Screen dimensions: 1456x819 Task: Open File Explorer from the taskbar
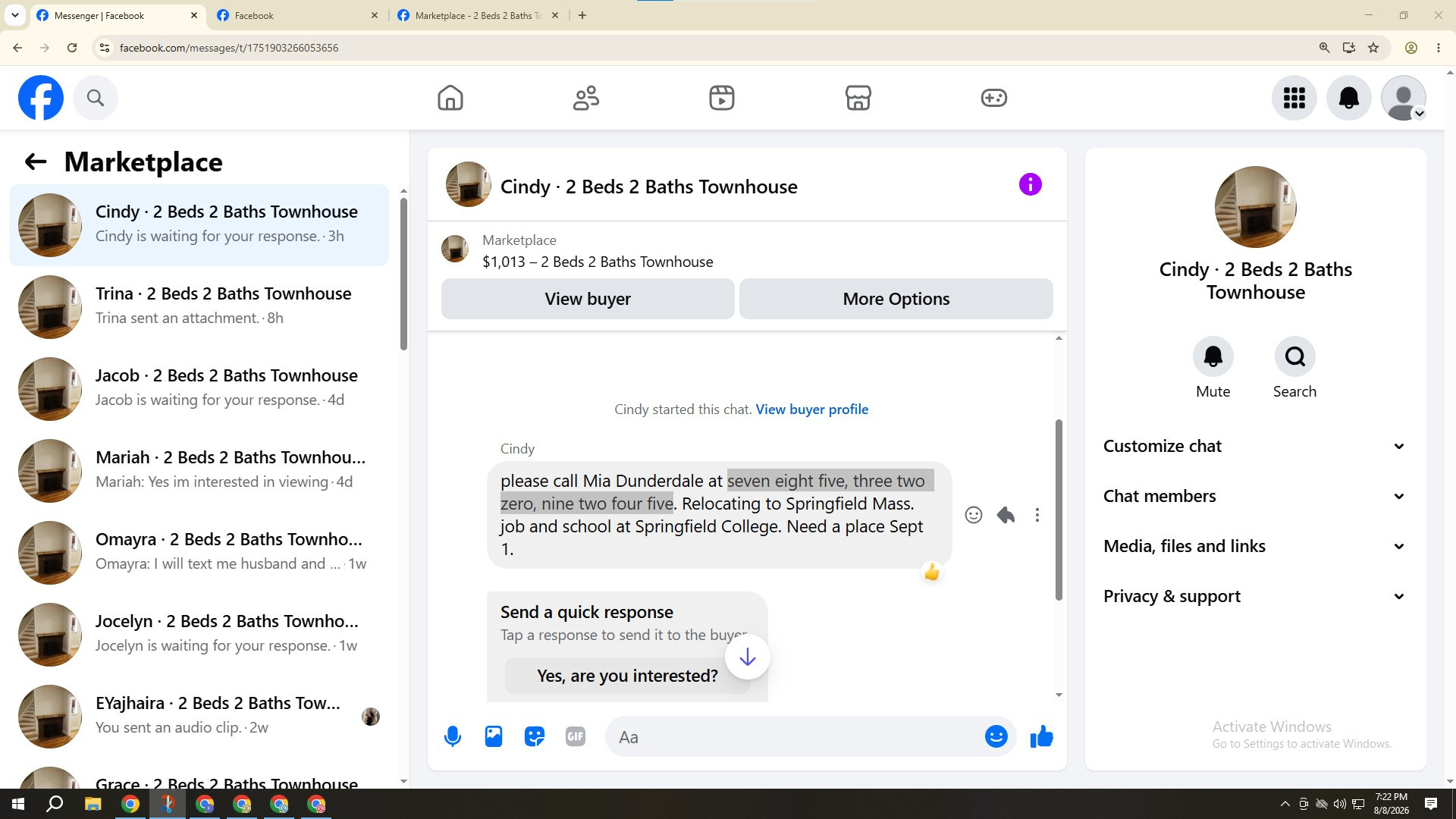pos(93,804)
